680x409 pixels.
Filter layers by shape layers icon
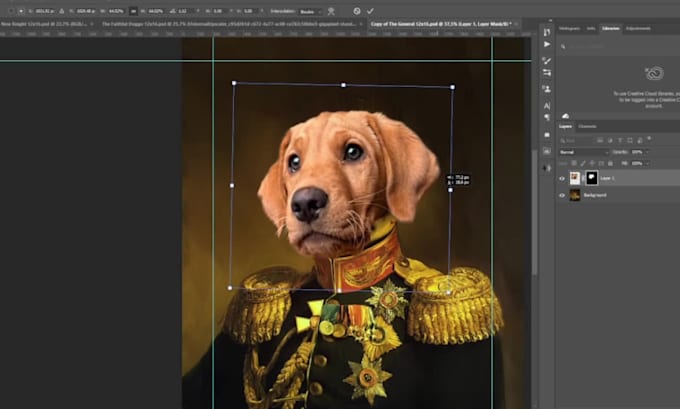(630, 141)
